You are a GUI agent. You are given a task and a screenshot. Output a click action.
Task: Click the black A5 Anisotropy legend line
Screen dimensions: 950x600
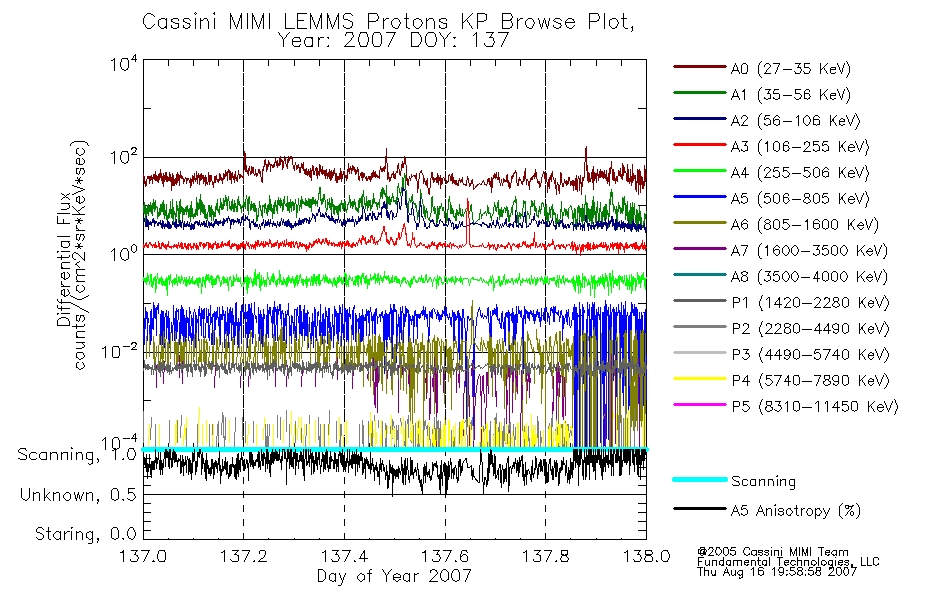tap(699, 508)
